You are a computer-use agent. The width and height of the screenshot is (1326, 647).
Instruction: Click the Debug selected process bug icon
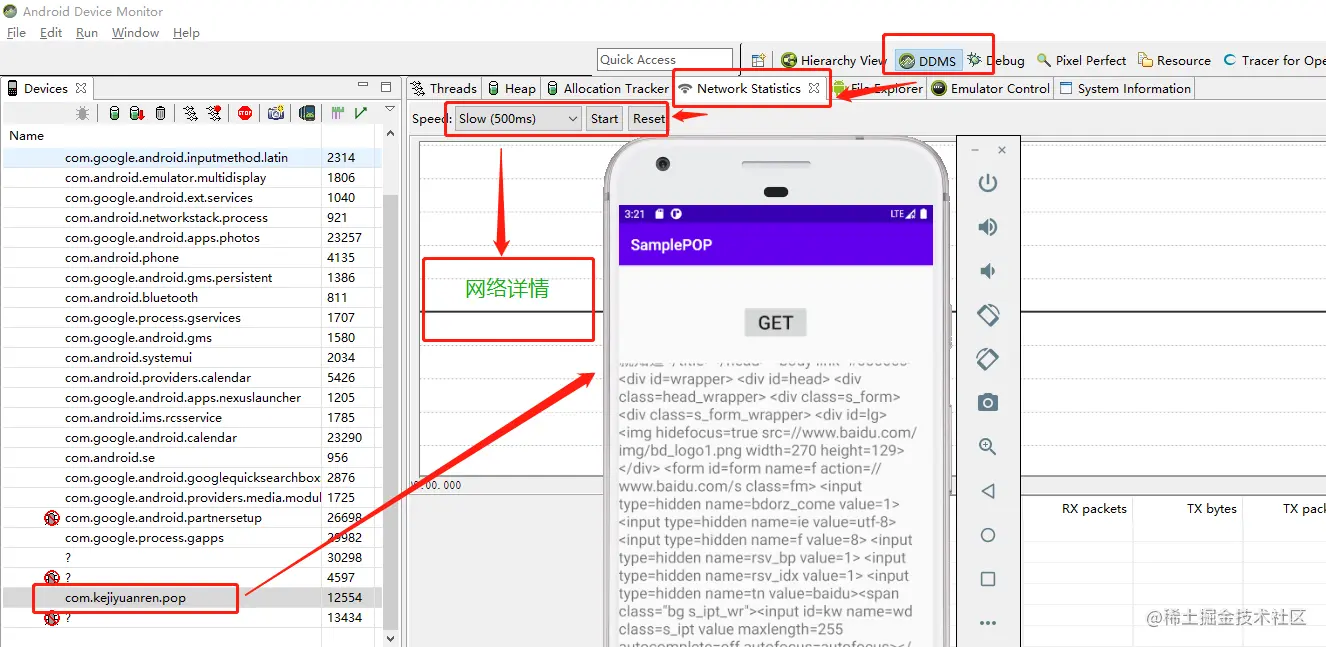click(83, 114)
